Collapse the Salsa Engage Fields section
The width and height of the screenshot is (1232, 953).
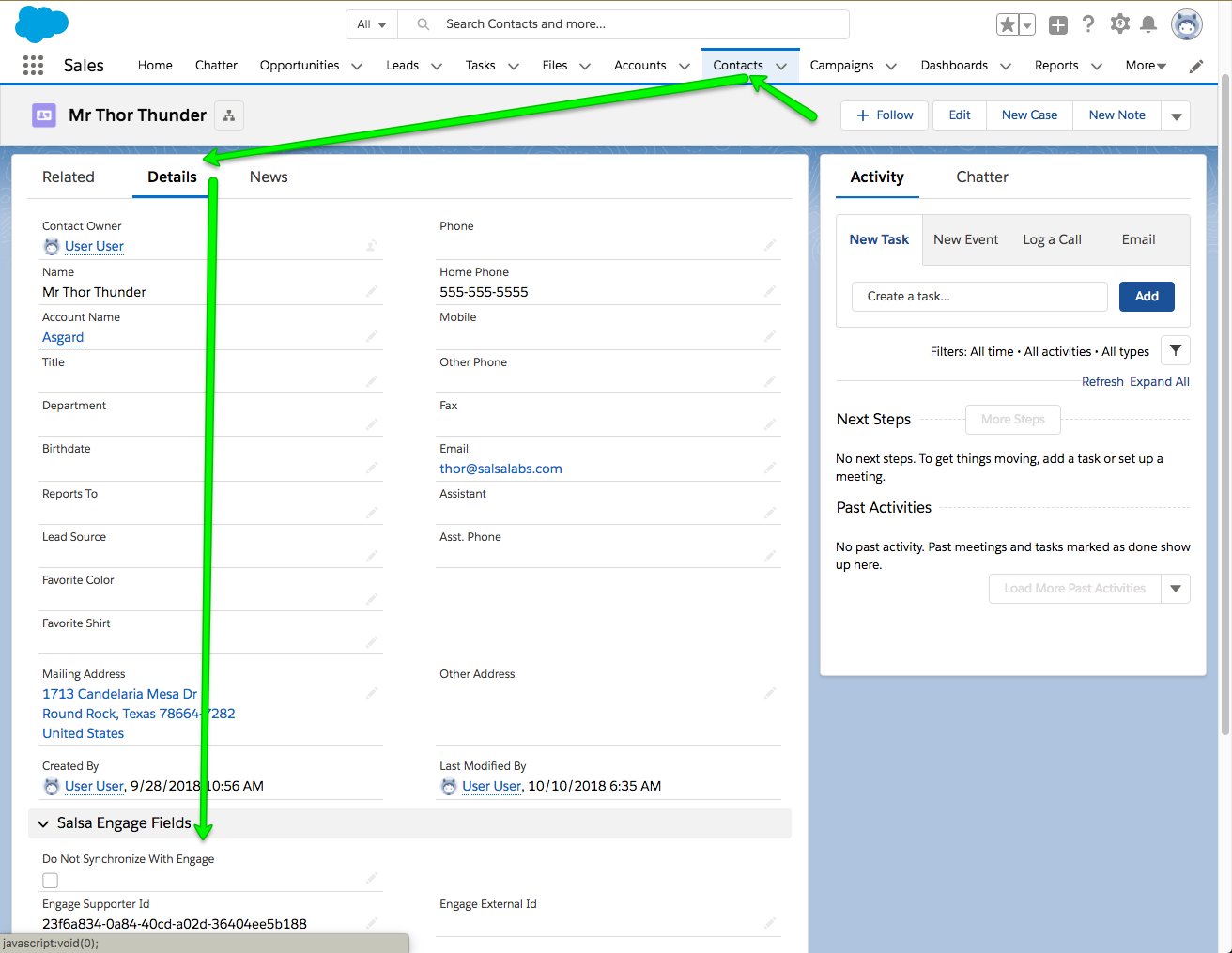[43, 823]
